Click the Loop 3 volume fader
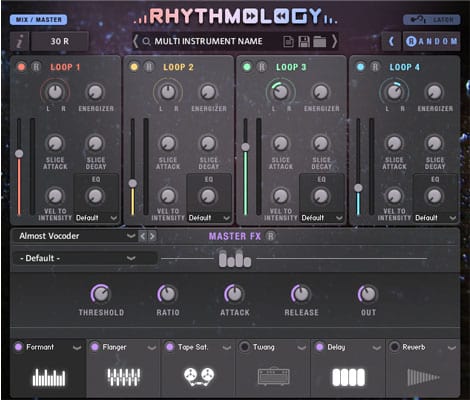 point(246,147)
